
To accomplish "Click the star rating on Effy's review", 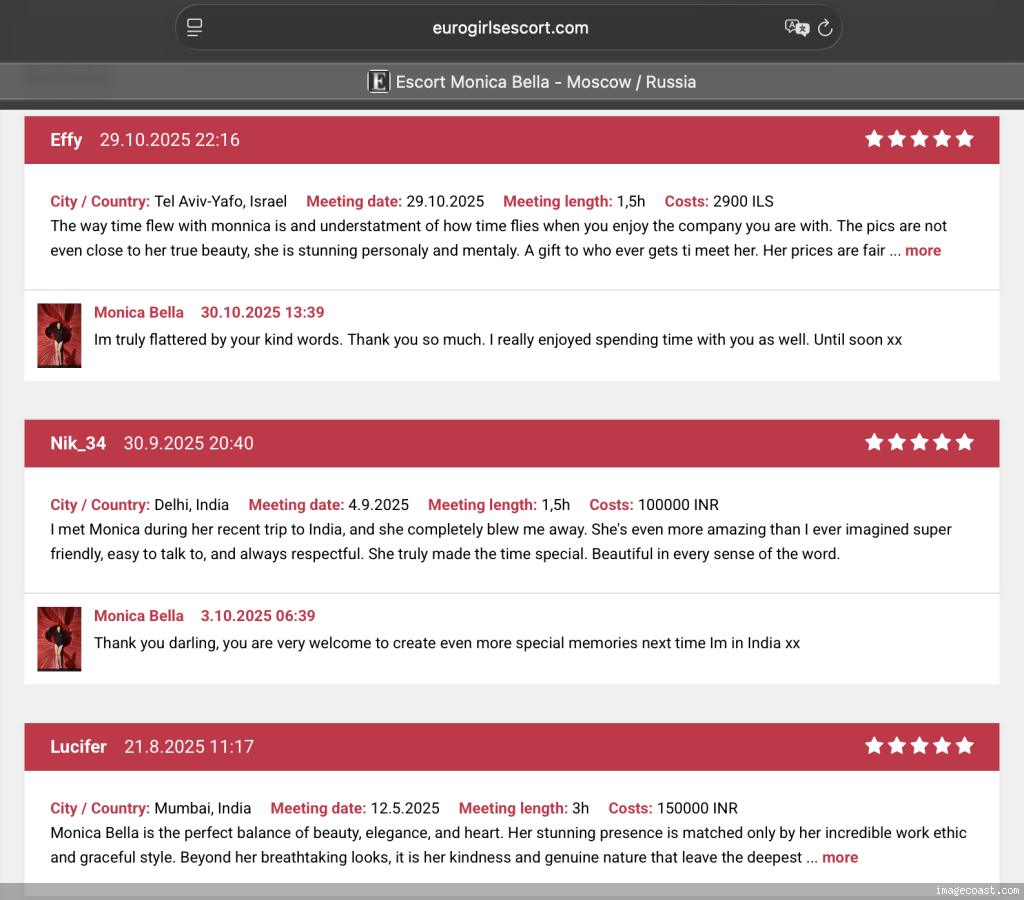I will pyautogui.click(x=919, y=139).
